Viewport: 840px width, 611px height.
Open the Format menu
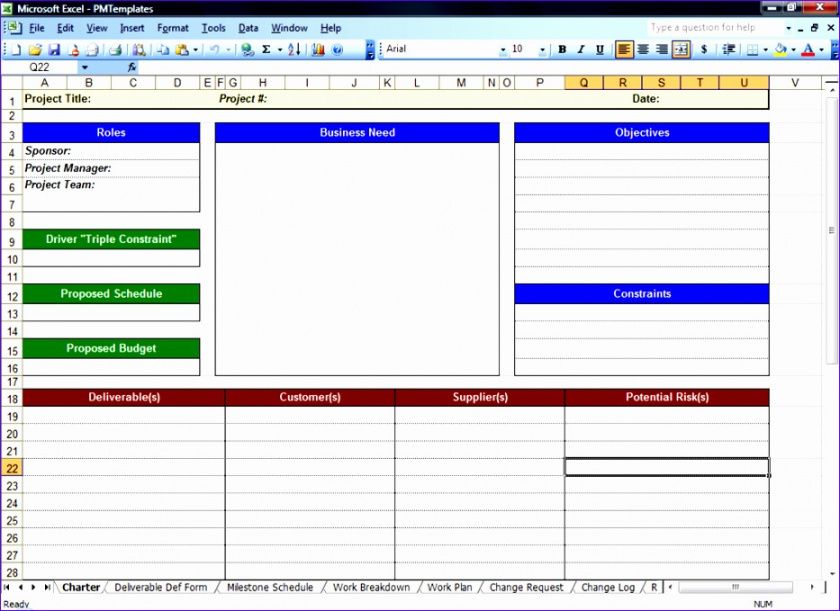point(172,28)
